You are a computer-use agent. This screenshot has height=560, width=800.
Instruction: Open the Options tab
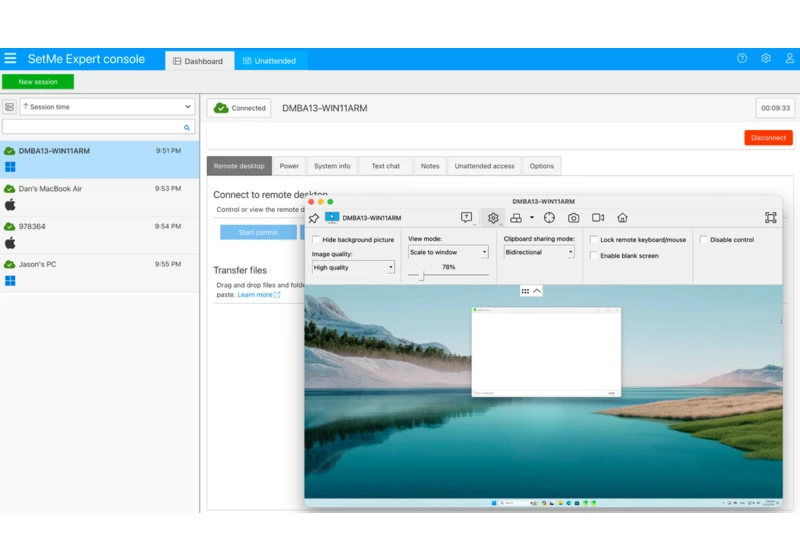542,166
